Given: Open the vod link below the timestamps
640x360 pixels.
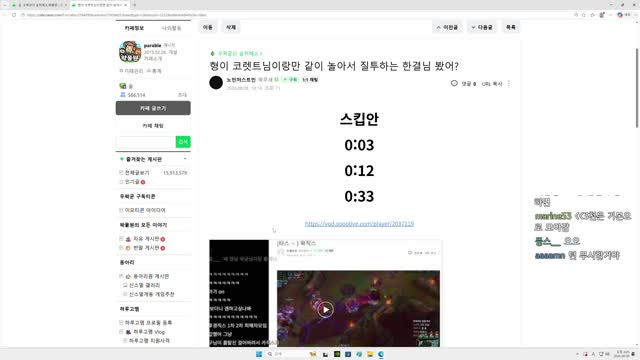Looking at the screenshot, I should pyautogui.click(x=359, y=224).
